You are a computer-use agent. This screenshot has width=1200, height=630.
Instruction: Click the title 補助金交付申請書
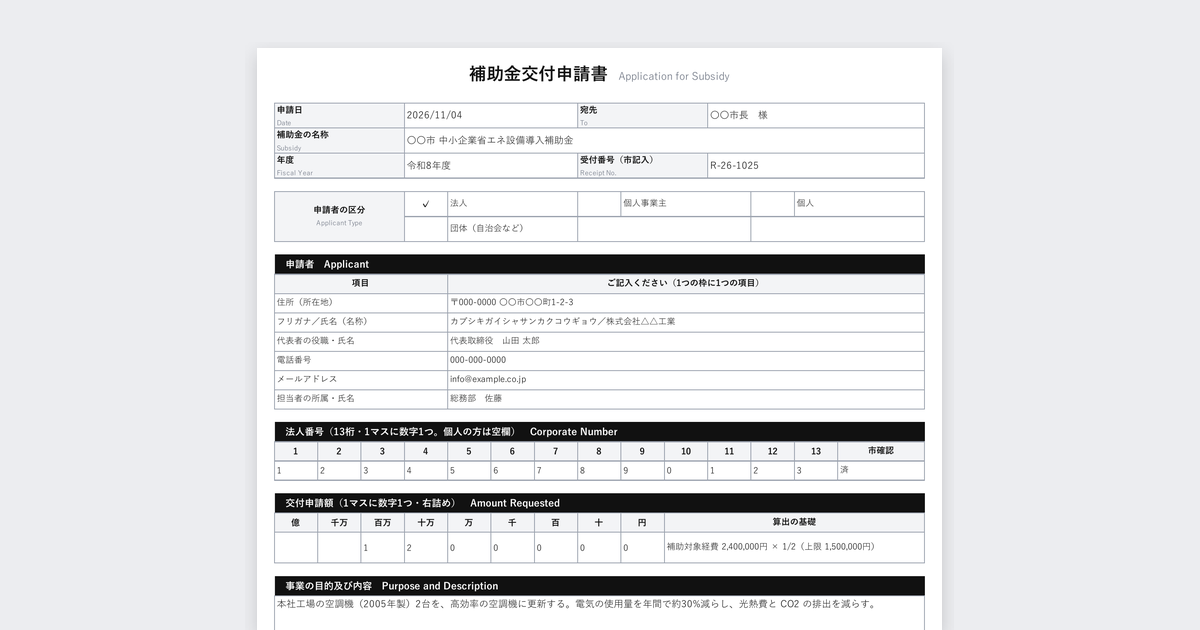(538, 75)
